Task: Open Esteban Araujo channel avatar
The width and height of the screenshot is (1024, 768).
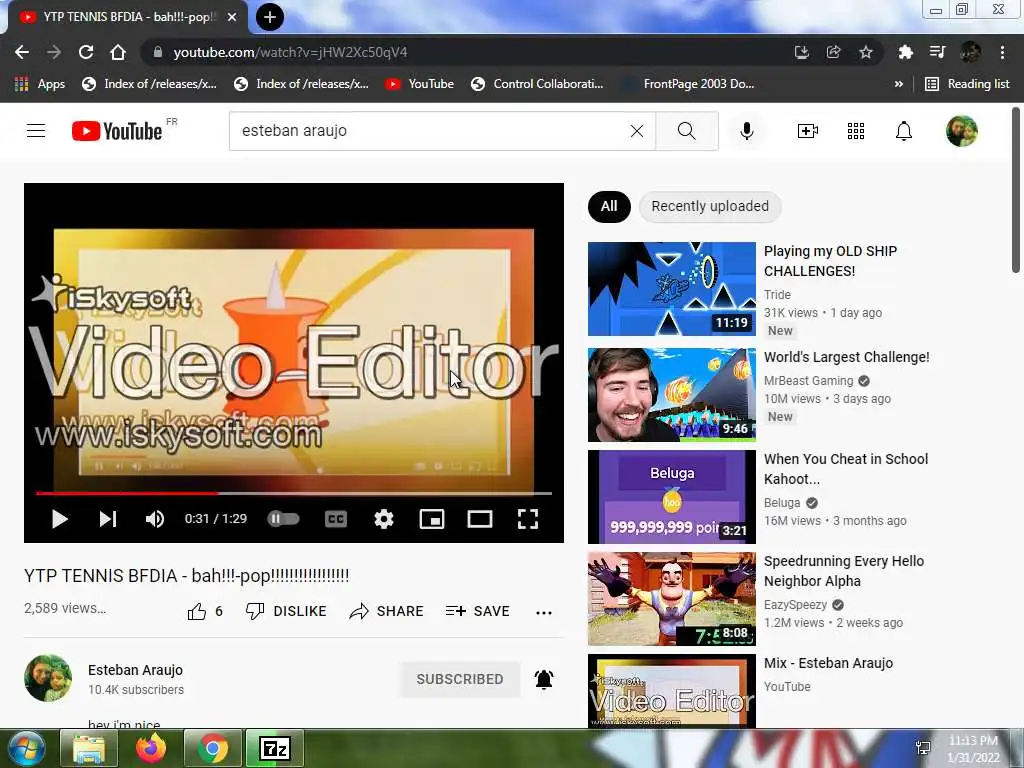Action: (48, 678)
